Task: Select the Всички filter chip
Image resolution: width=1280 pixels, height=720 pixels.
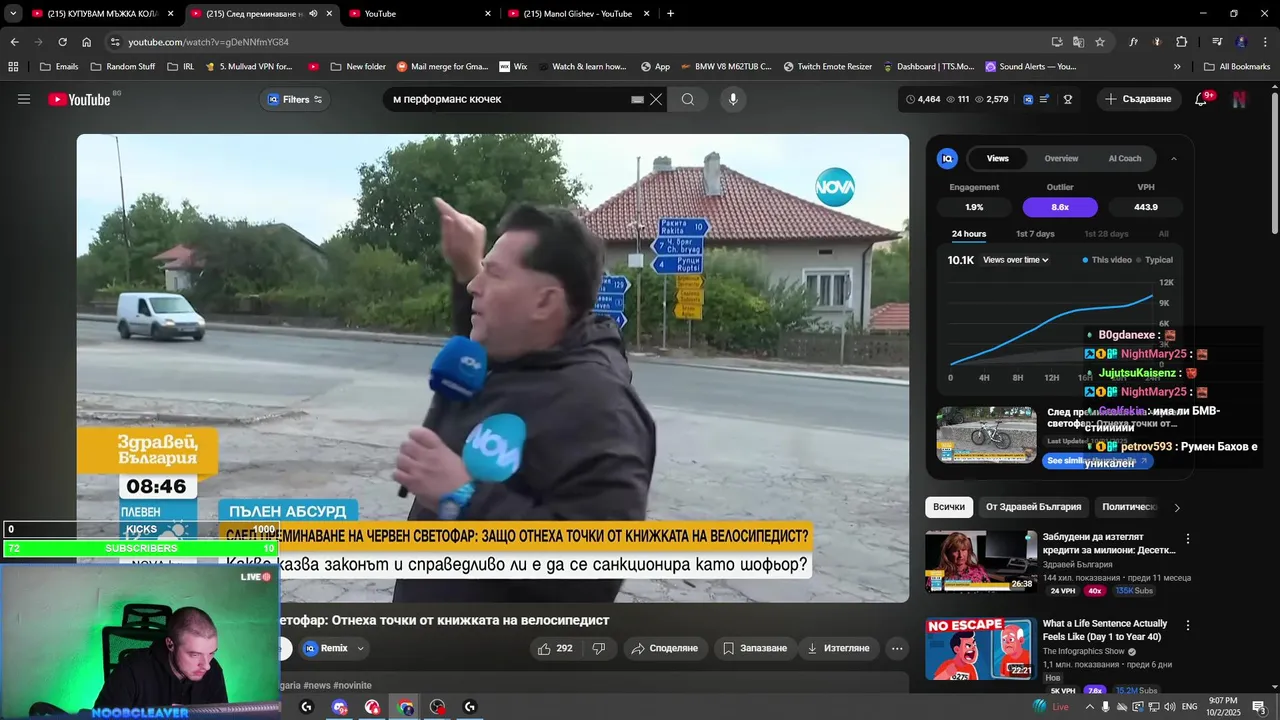Action: coord(949,507)
